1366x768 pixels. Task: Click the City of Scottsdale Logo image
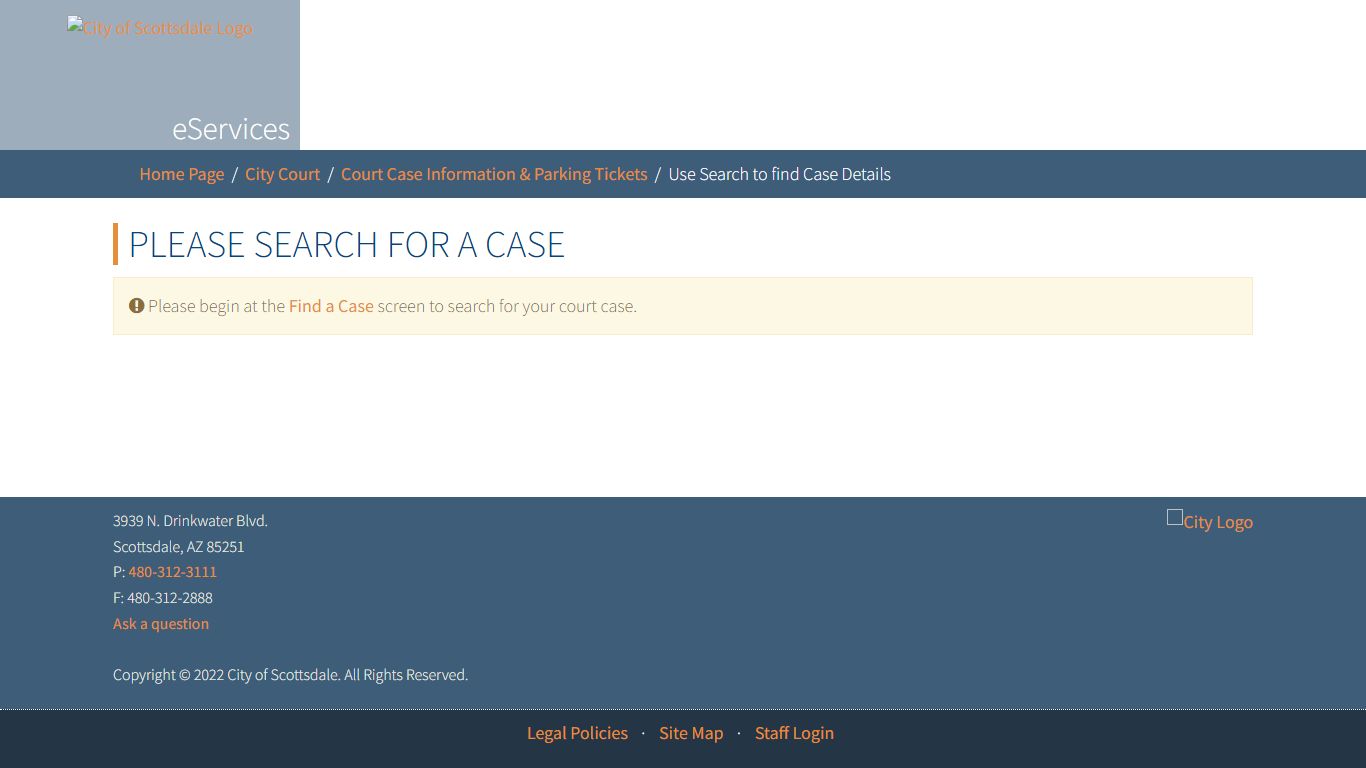click(160, 27)
